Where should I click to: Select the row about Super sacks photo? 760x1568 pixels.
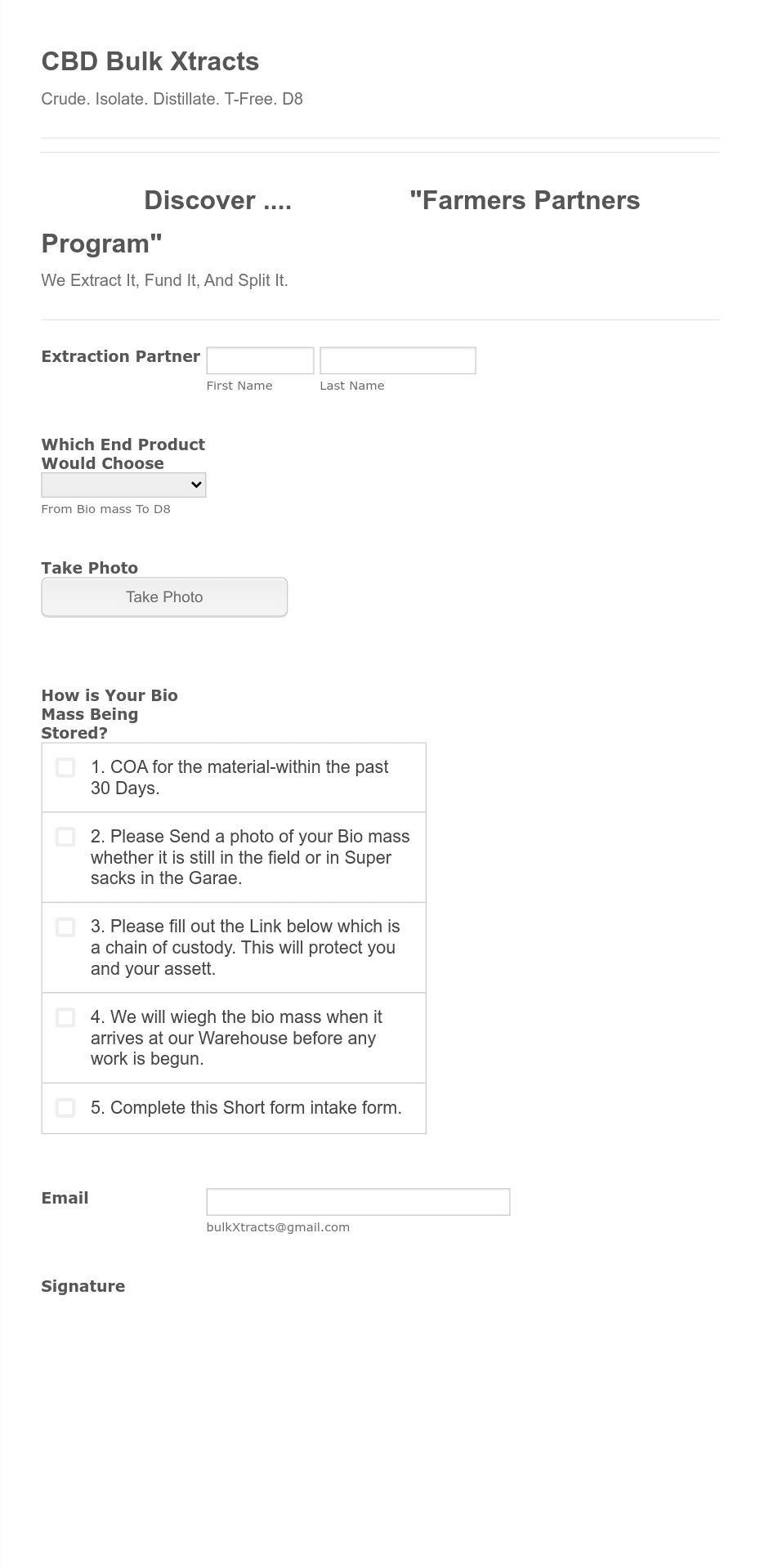[234, 858]
